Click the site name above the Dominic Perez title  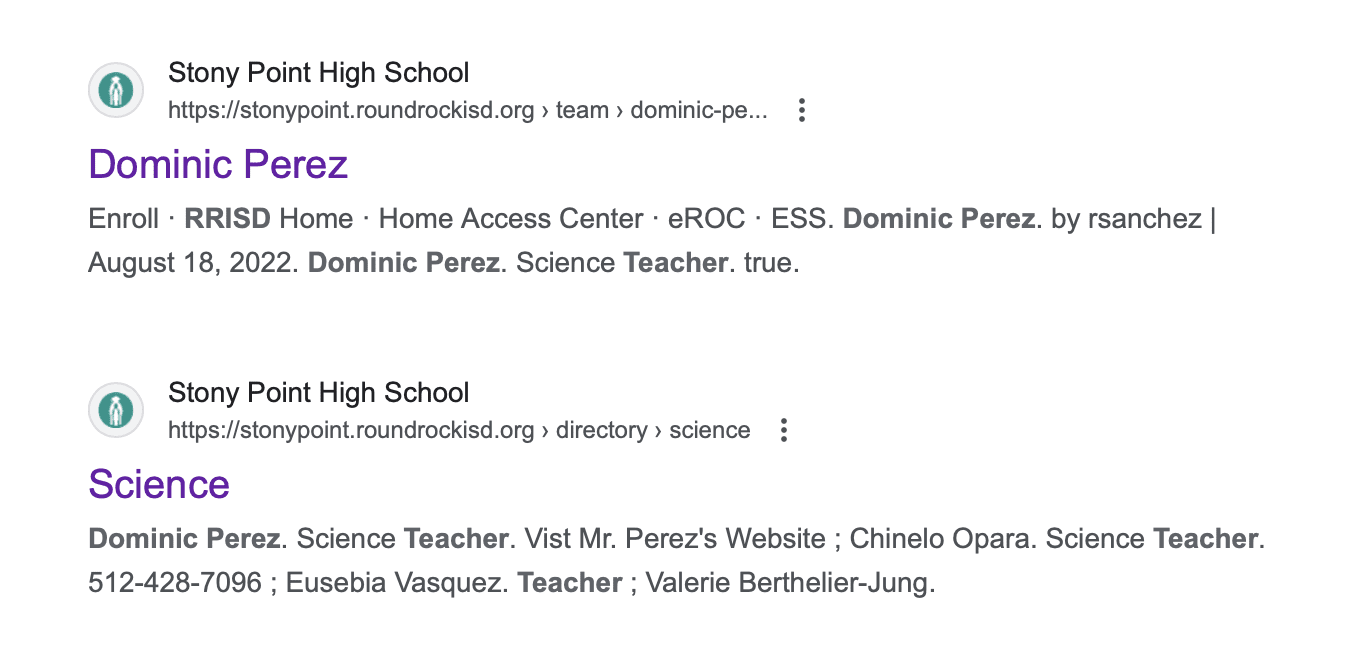pyautogui.click(x=318, y=73)
